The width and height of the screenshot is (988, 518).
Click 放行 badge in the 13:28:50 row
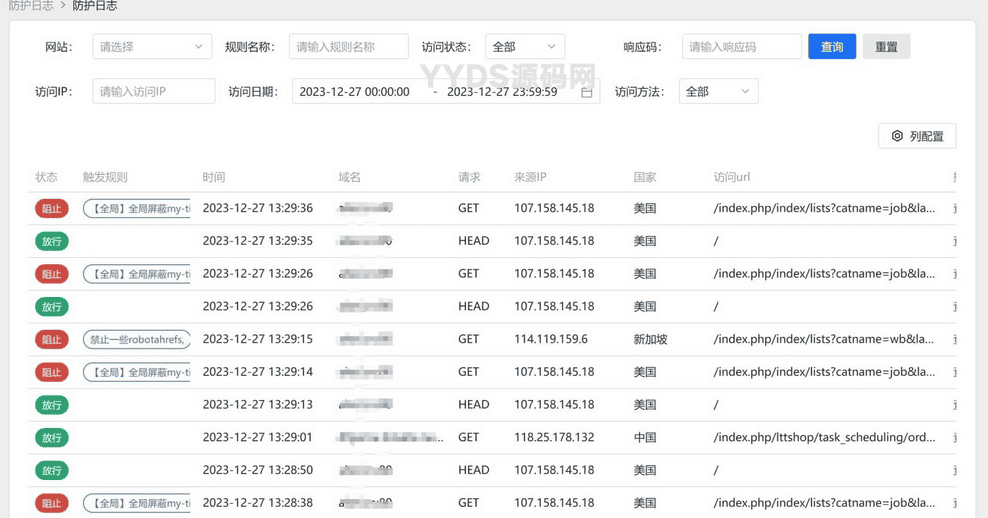52,471
